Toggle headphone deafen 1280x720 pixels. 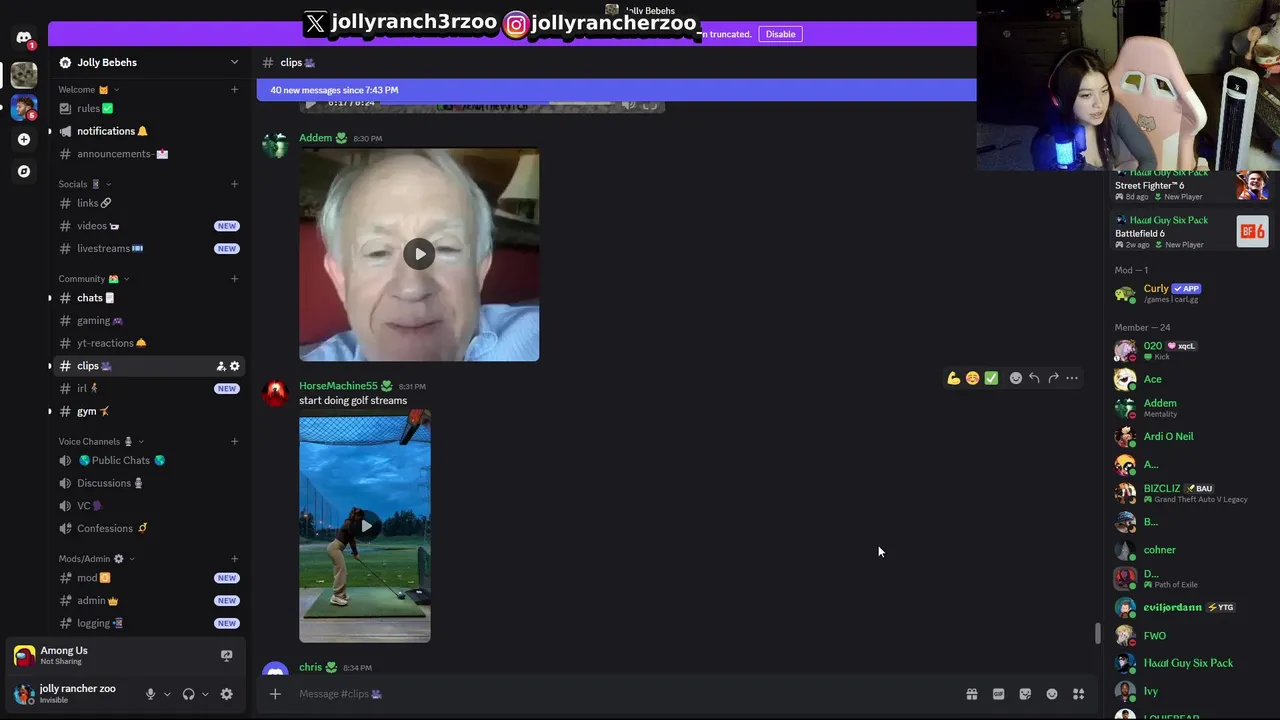tap(189, 694)
